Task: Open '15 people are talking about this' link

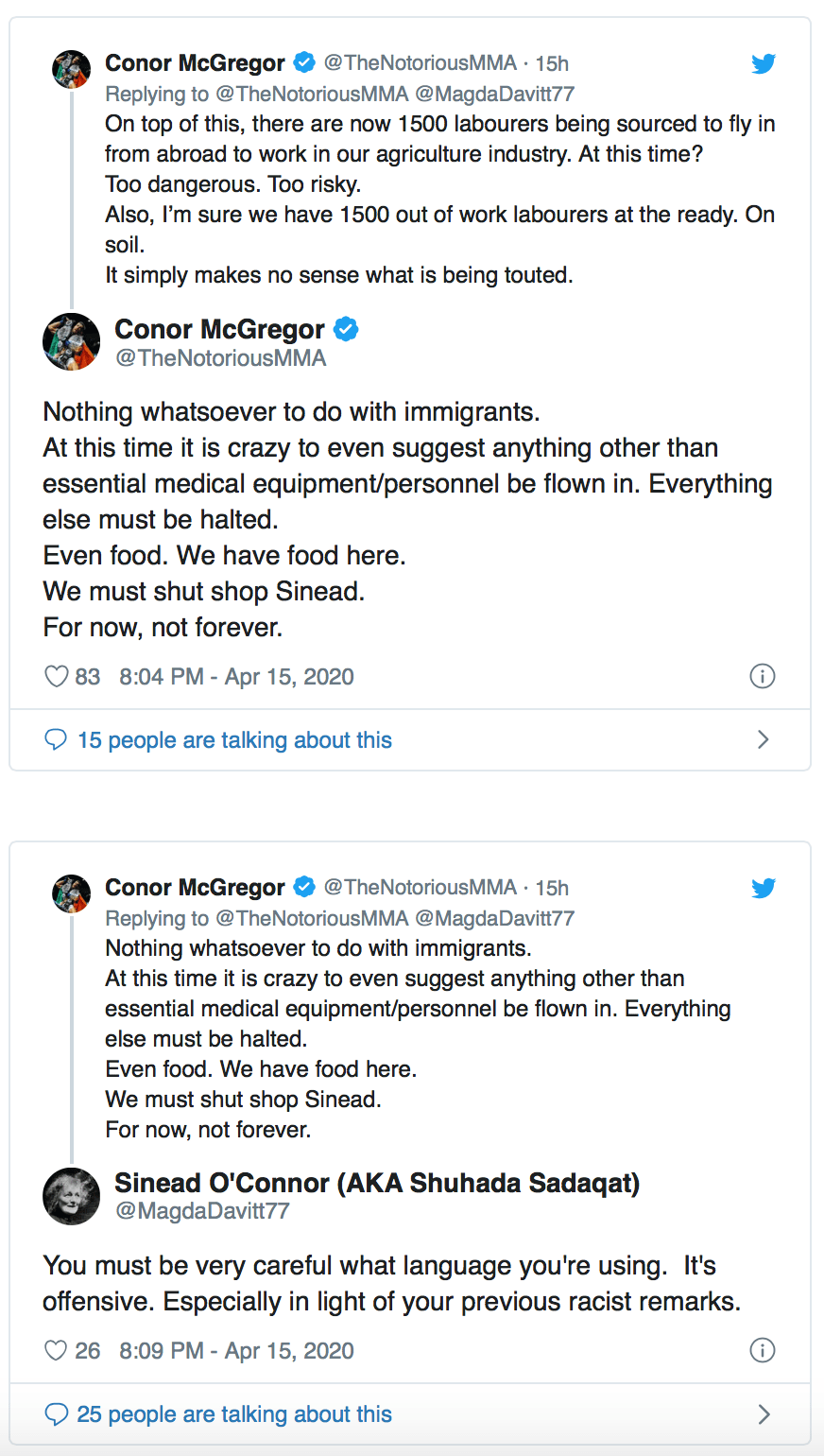Action: click(x=234, y=740)
